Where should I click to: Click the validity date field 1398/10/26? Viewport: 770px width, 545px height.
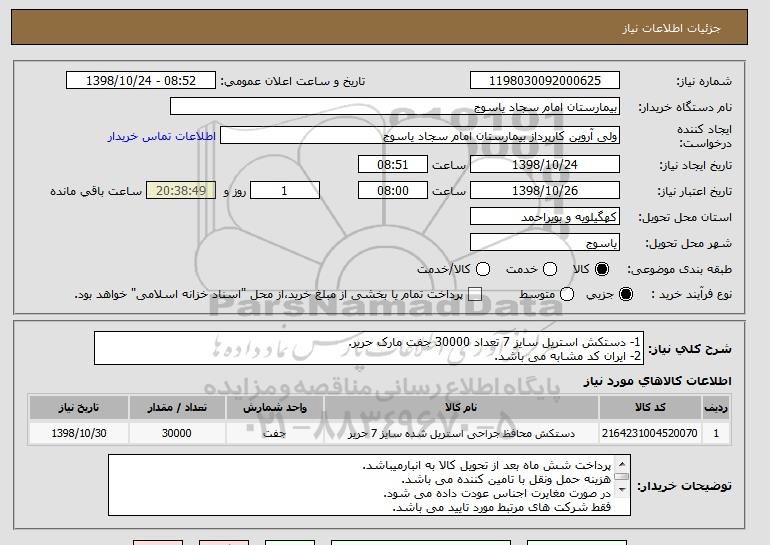545,190
